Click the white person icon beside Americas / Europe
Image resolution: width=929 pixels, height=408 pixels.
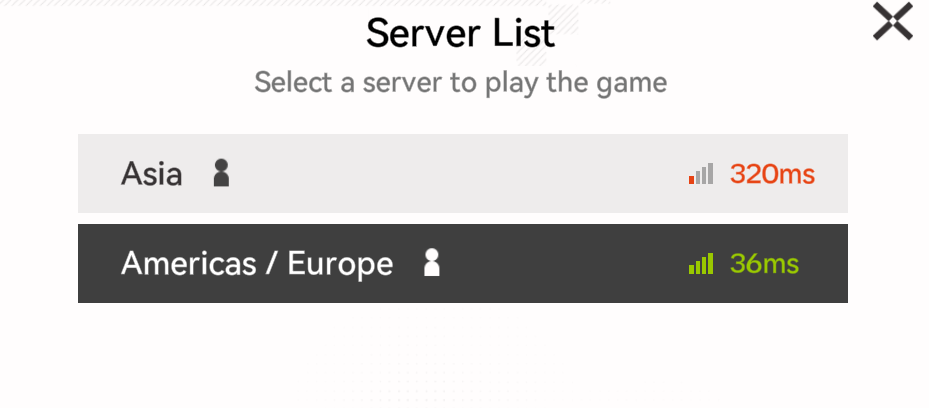[432, 262]
